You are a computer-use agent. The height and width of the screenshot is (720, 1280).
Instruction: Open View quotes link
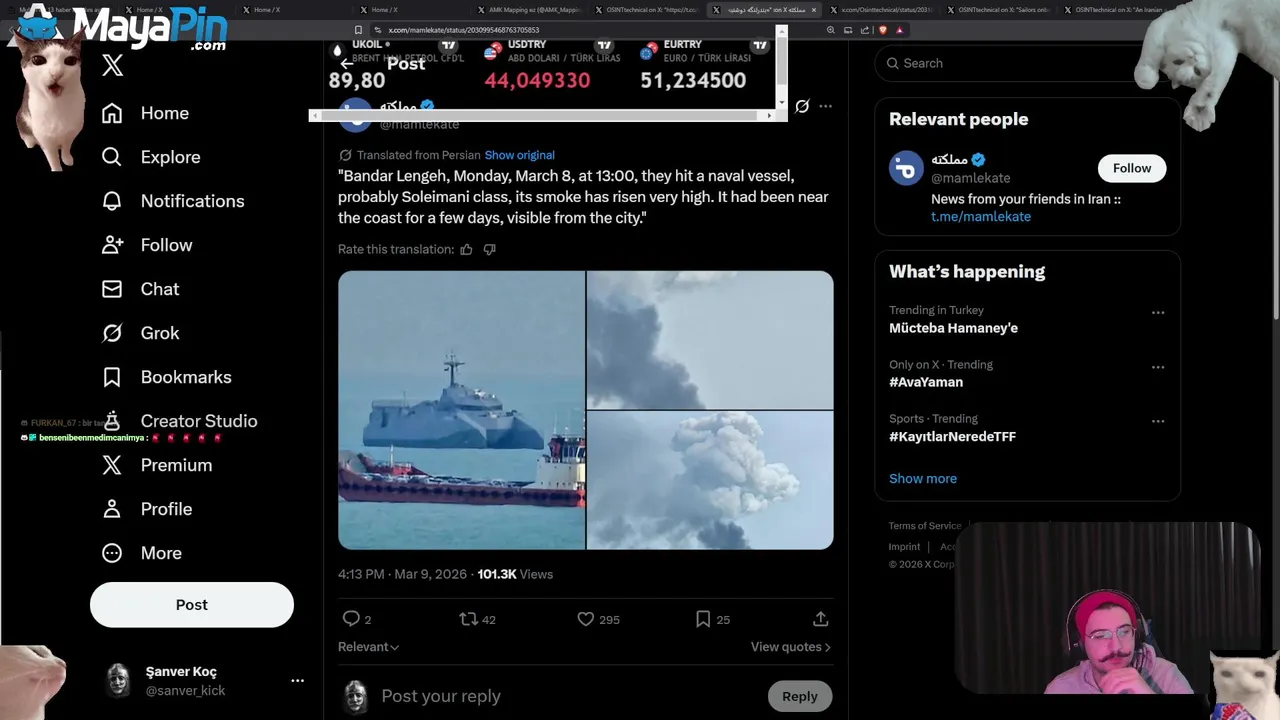tap(791, 647)
